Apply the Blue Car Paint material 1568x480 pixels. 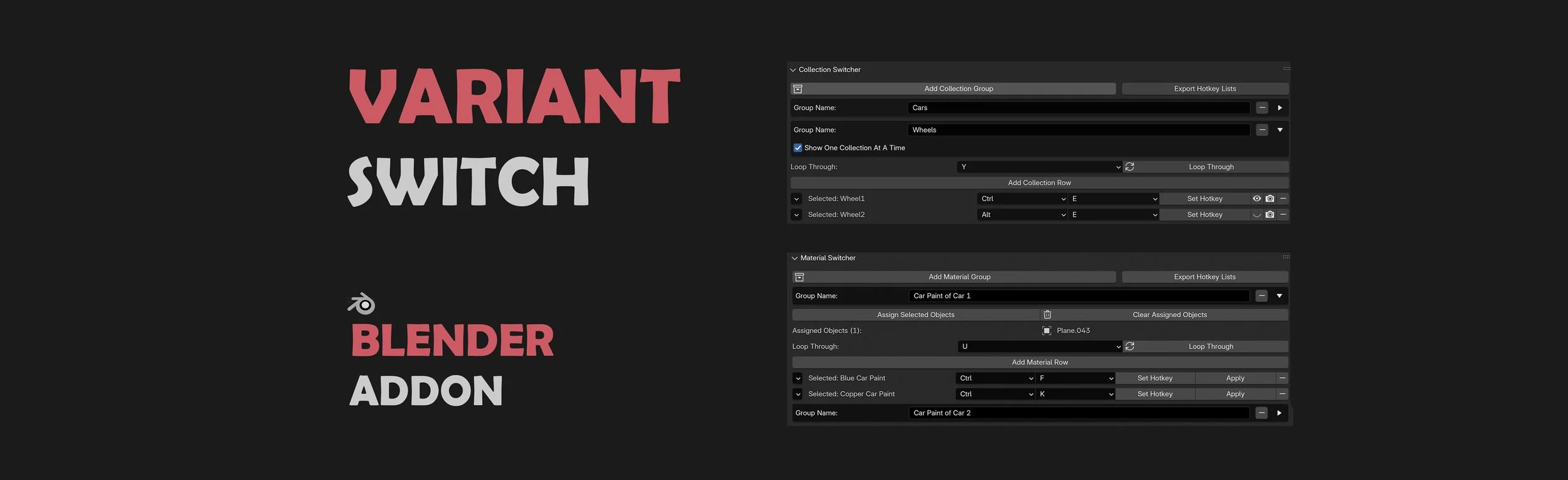point(1235,378)
